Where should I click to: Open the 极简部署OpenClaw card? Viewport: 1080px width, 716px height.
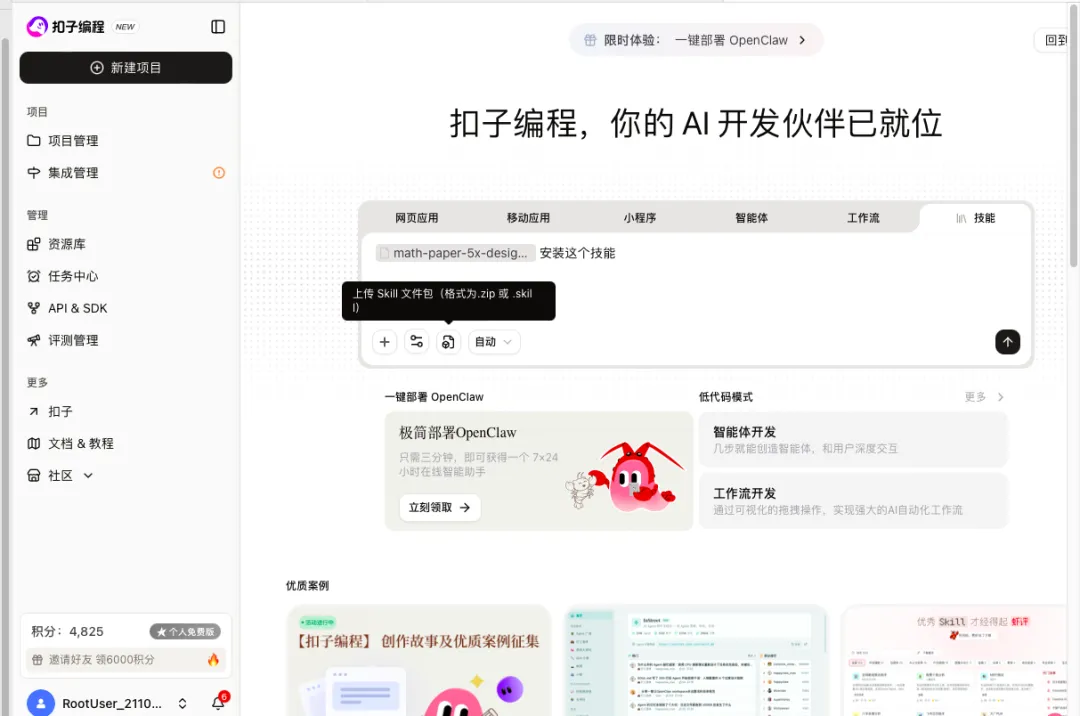[x=539, y=471]
